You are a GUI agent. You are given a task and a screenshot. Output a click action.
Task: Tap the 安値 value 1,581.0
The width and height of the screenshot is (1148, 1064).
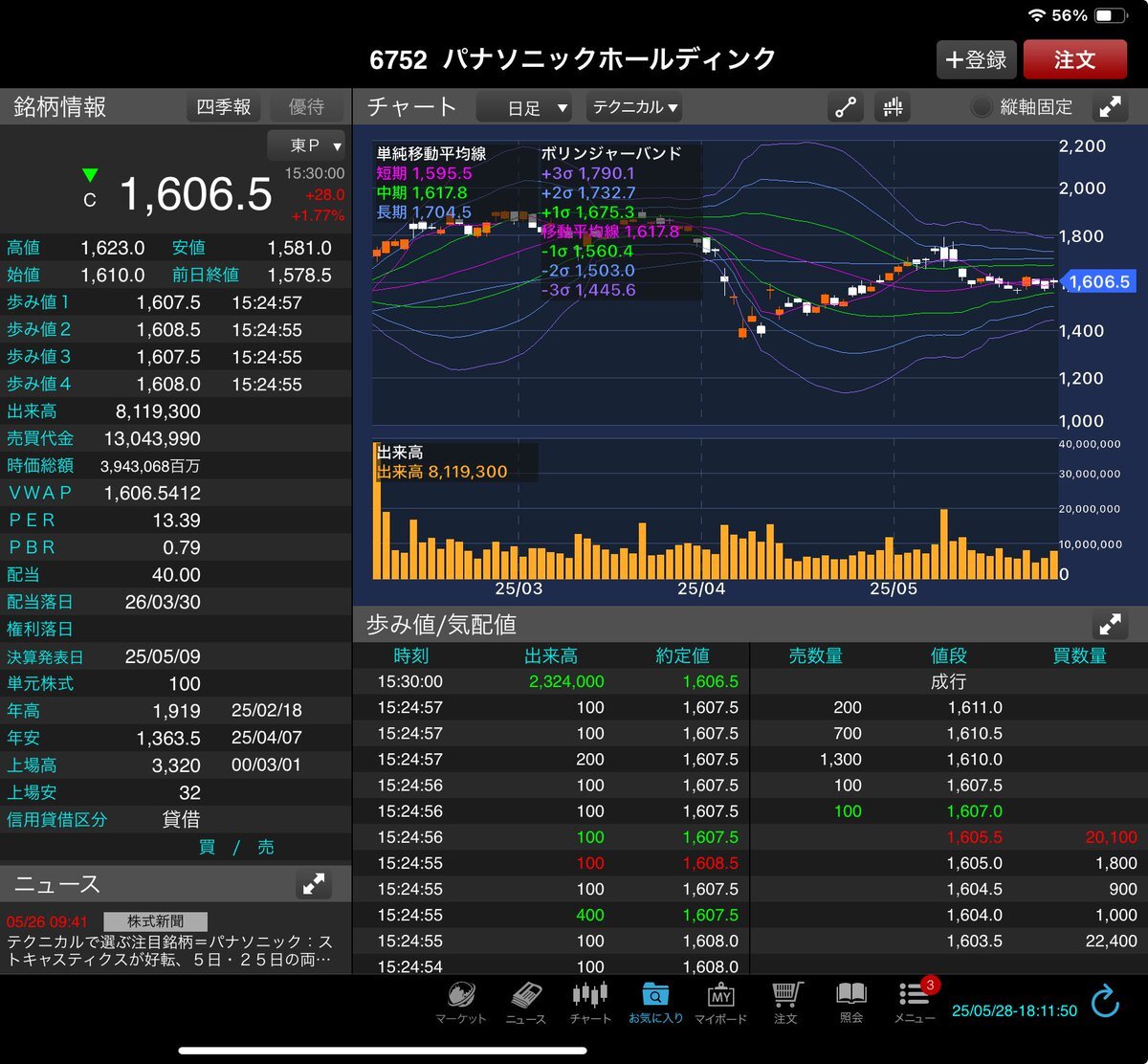click(299, 248)
